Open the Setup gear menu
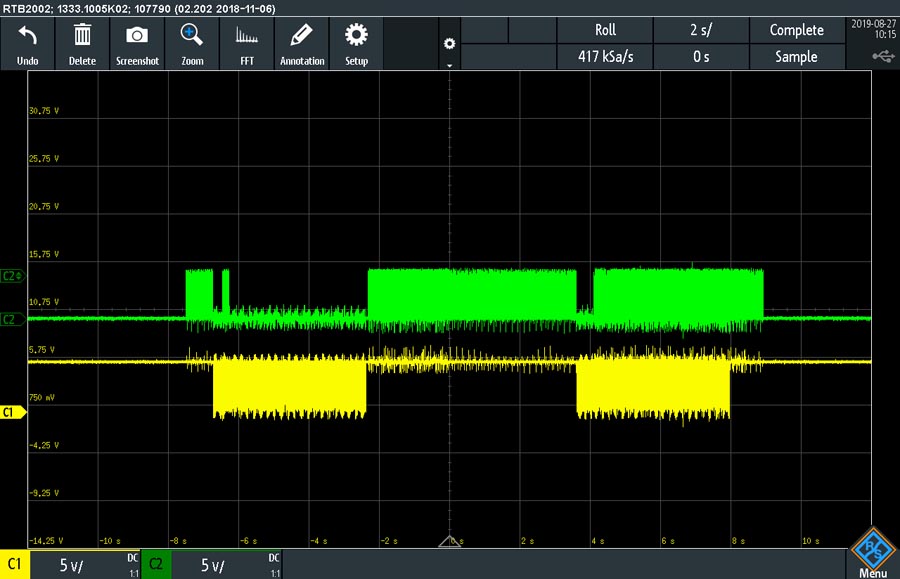The width and height of the screenshot is (900, 579). coord(356,35)
